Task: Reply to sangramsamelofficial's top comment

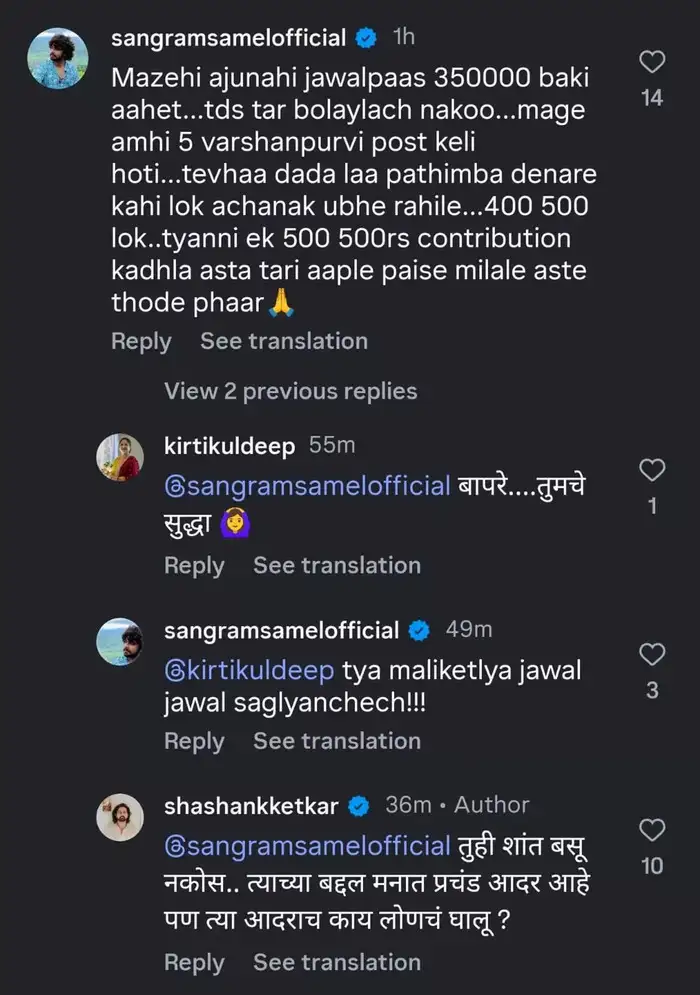Action: [141, 341]
